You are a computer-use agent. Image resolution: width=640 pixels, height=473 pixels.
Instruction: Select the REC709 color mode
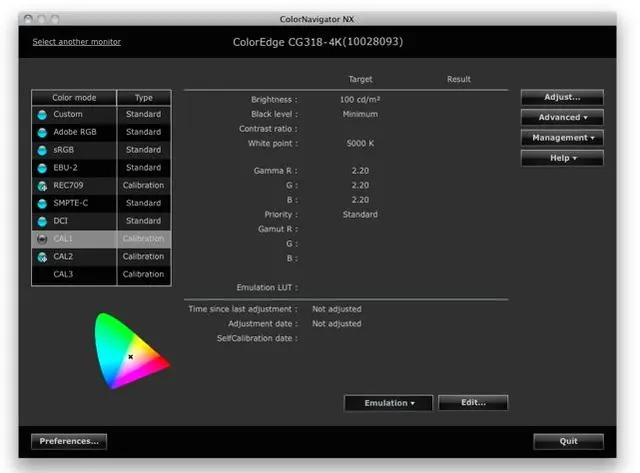(x=101, y=185)
